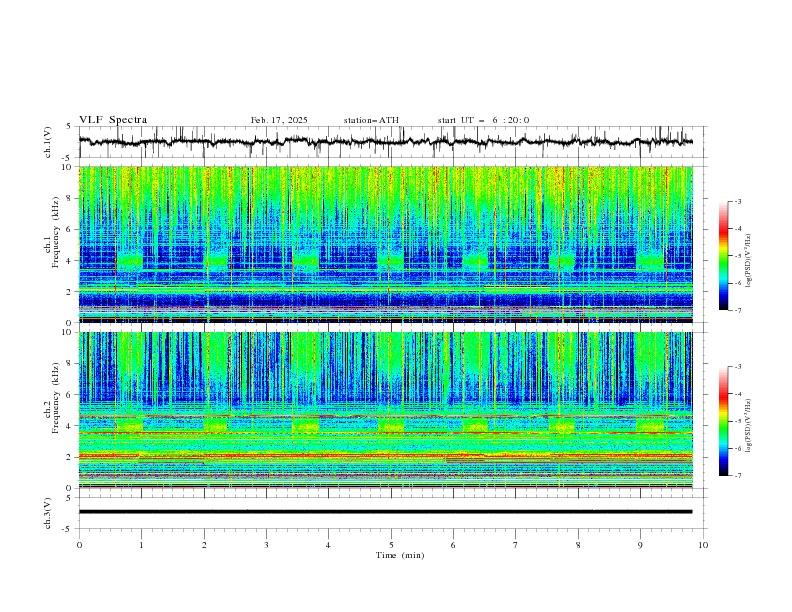Click the date "Feb. 17, 2025"
Image resolution: width=792 pixels, height=612 pixels.
279,120
